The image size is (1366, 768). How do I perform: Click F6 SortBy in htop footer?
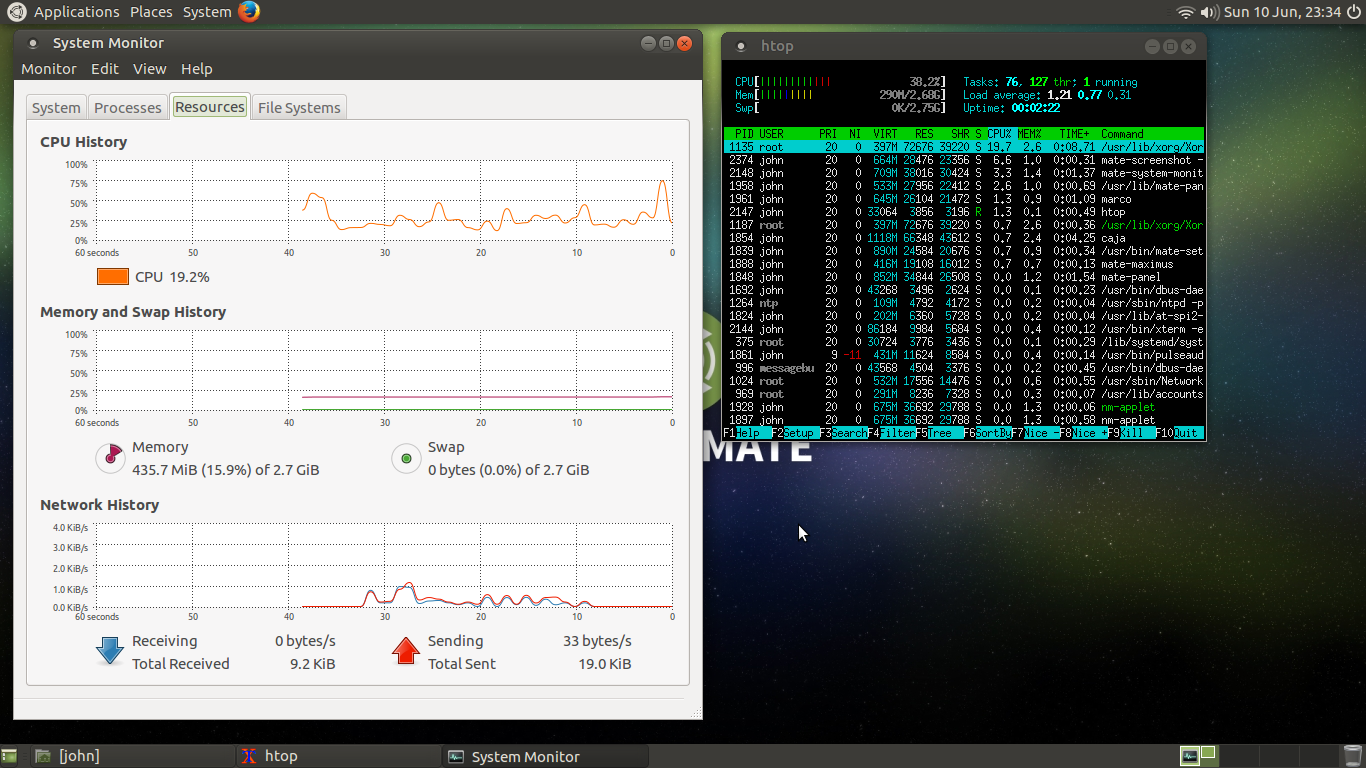pyautogui.click(x=988, y=434)
